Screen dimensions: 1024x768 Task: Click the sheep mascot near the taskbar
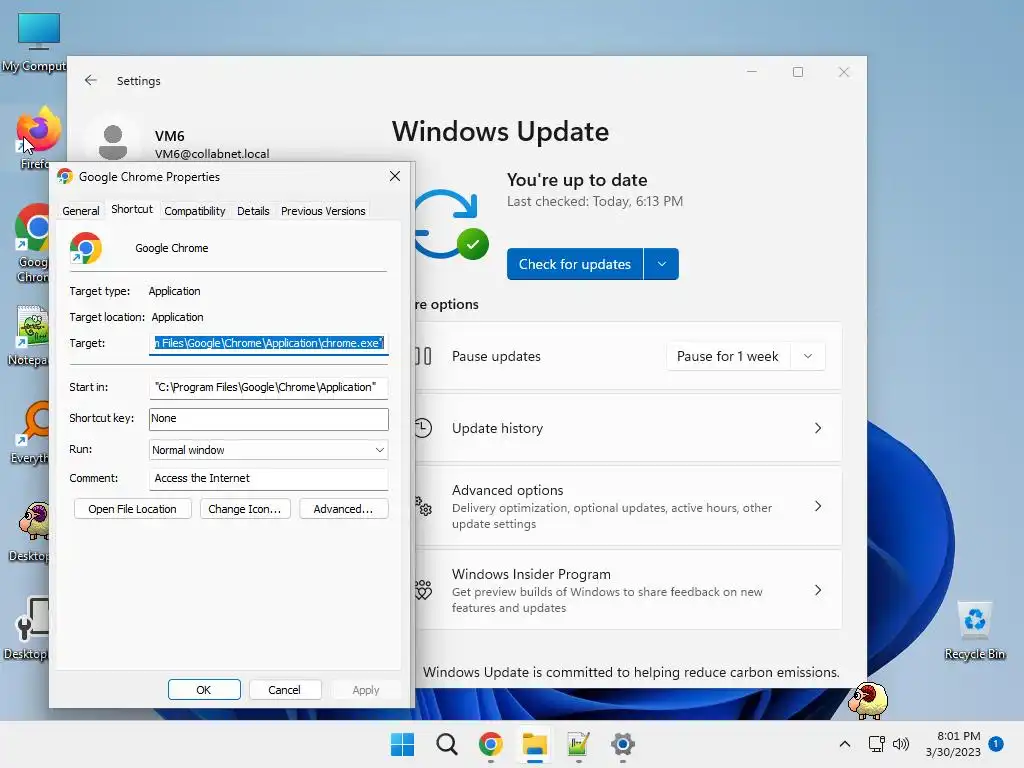pos(867,700)
